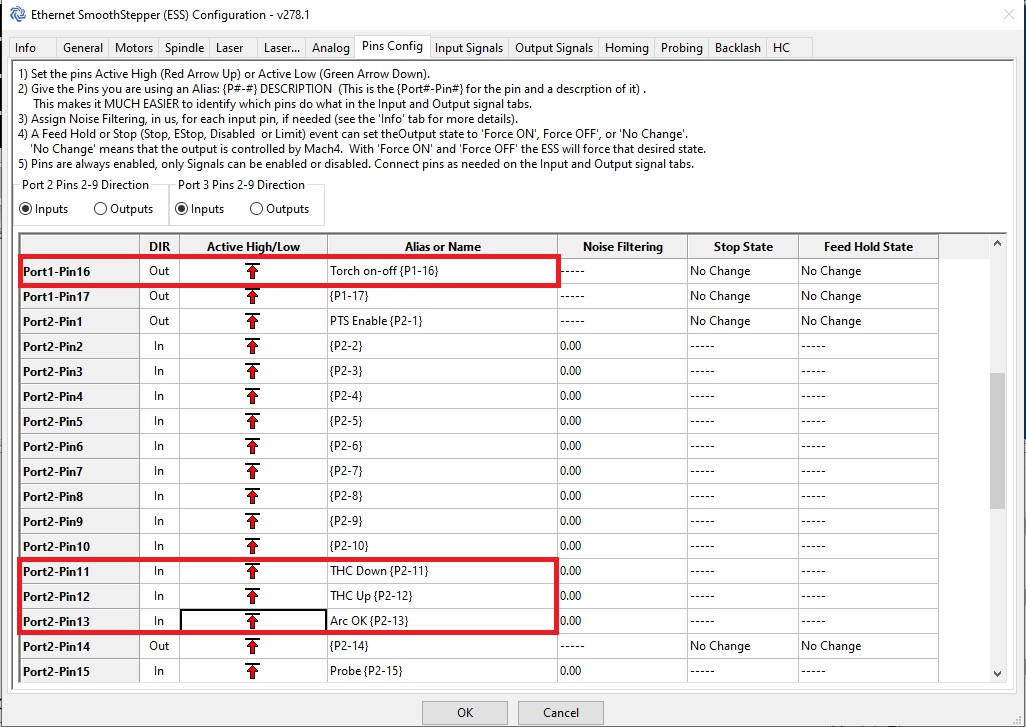The width and height of the screenshot is (1026, 727).
Task: Toggle THC Up pin active state arrow
Action: pos(252,596)
